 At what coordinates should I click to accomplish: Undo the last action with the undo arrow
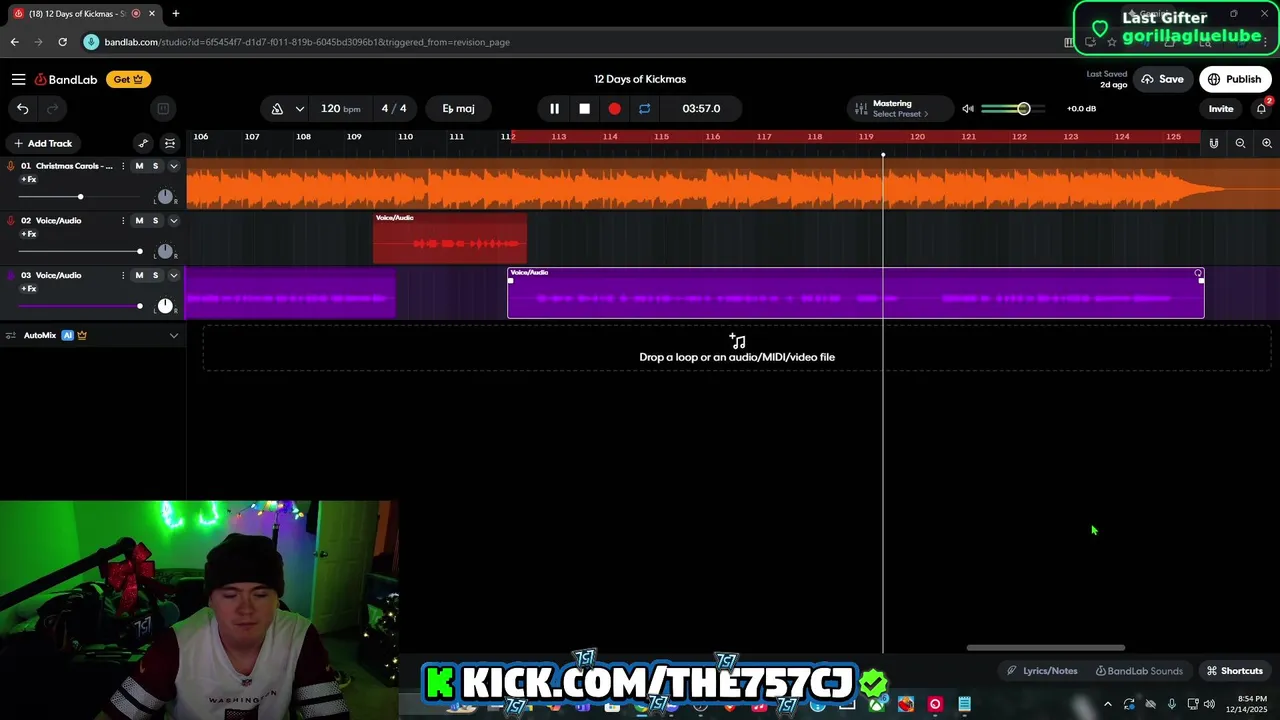point(22,108)
